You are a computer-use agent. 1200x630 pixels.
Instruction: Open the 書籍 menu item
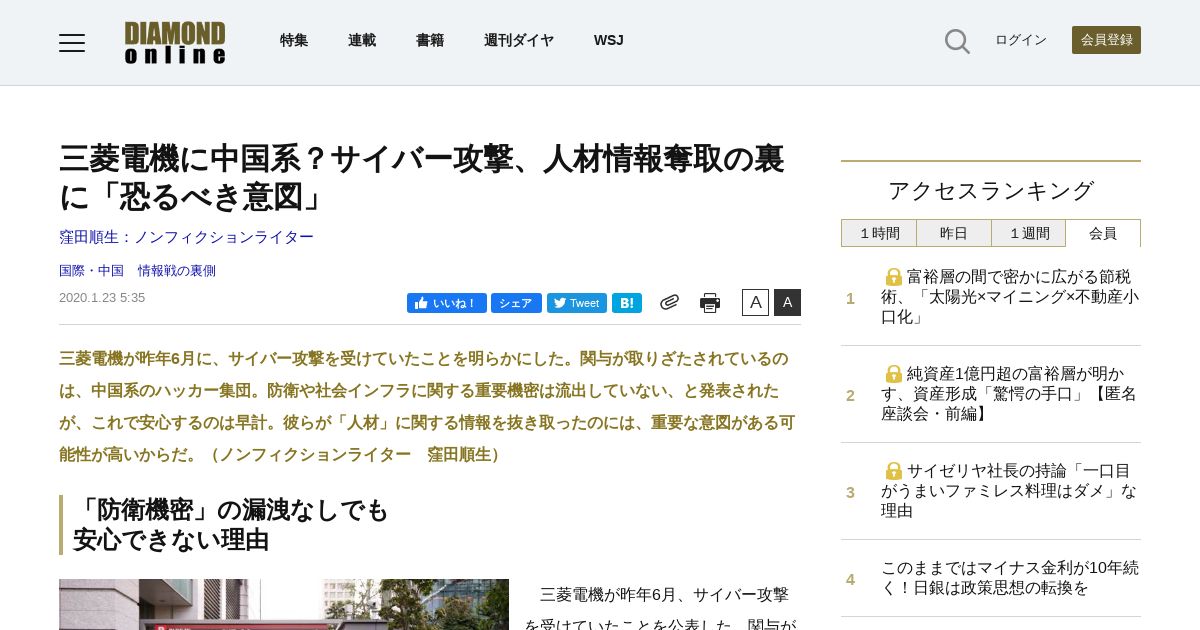coord(430,40)
